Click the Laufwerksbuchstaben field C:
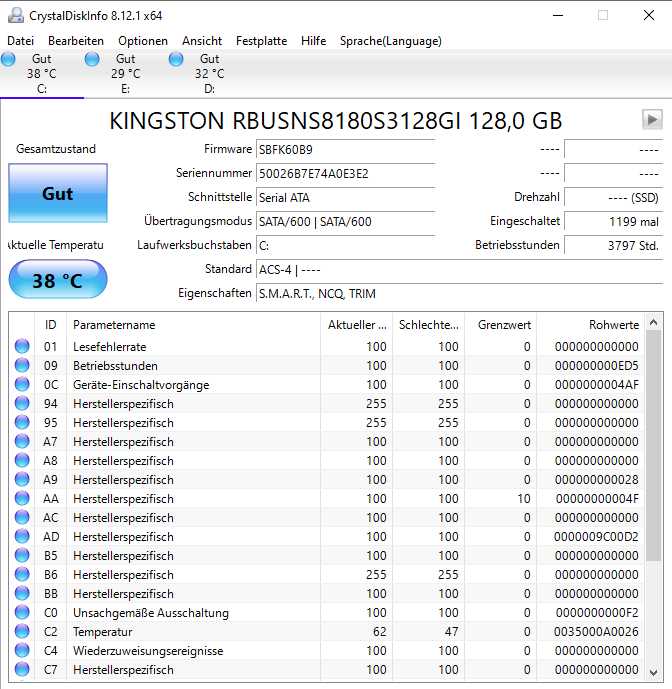The height and width of the screenshot is (689, 672). [x=345, y=246]
